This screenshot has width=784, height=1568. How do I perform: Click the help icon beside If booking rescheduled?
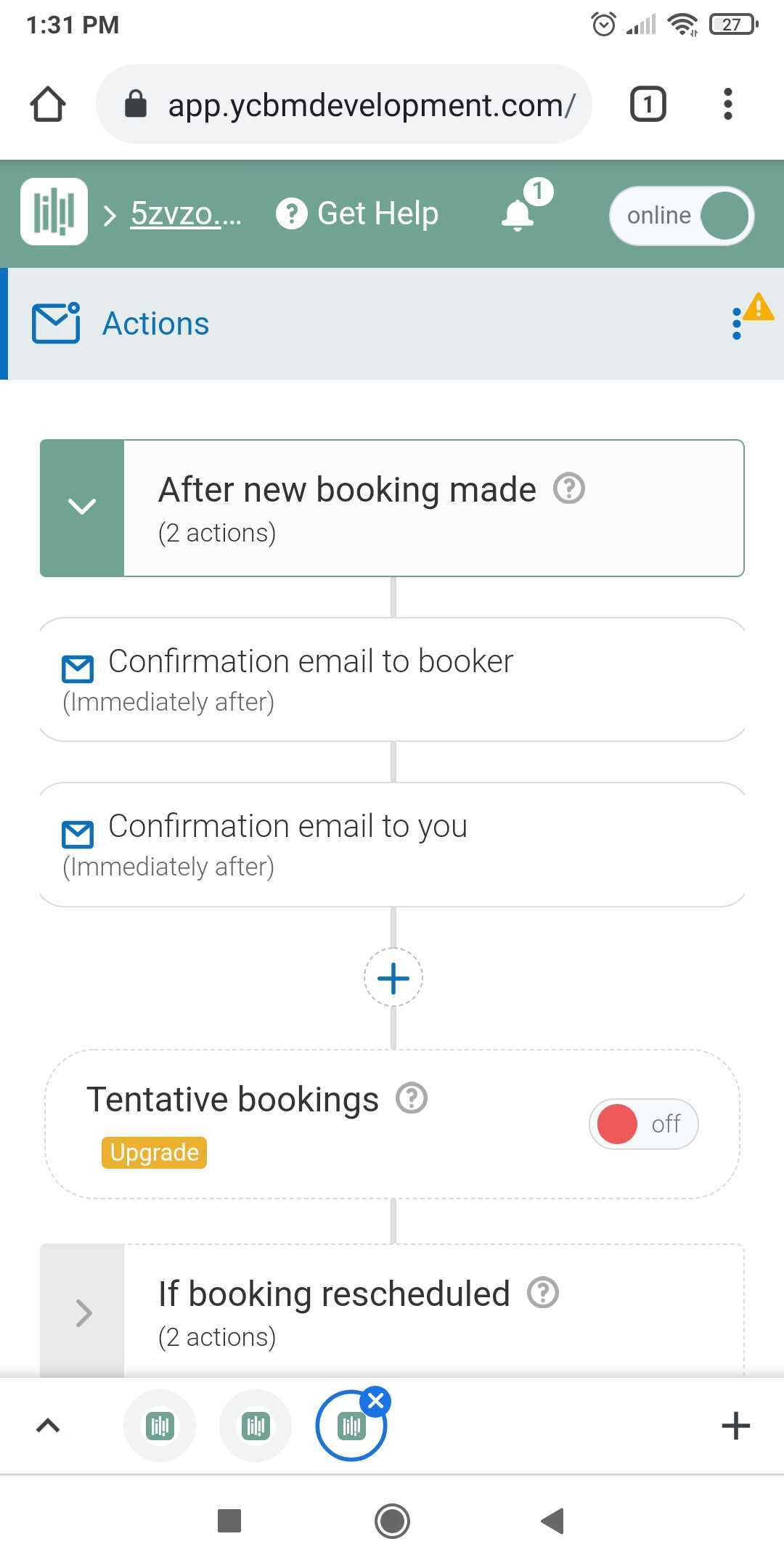[x=543, y=1293]
